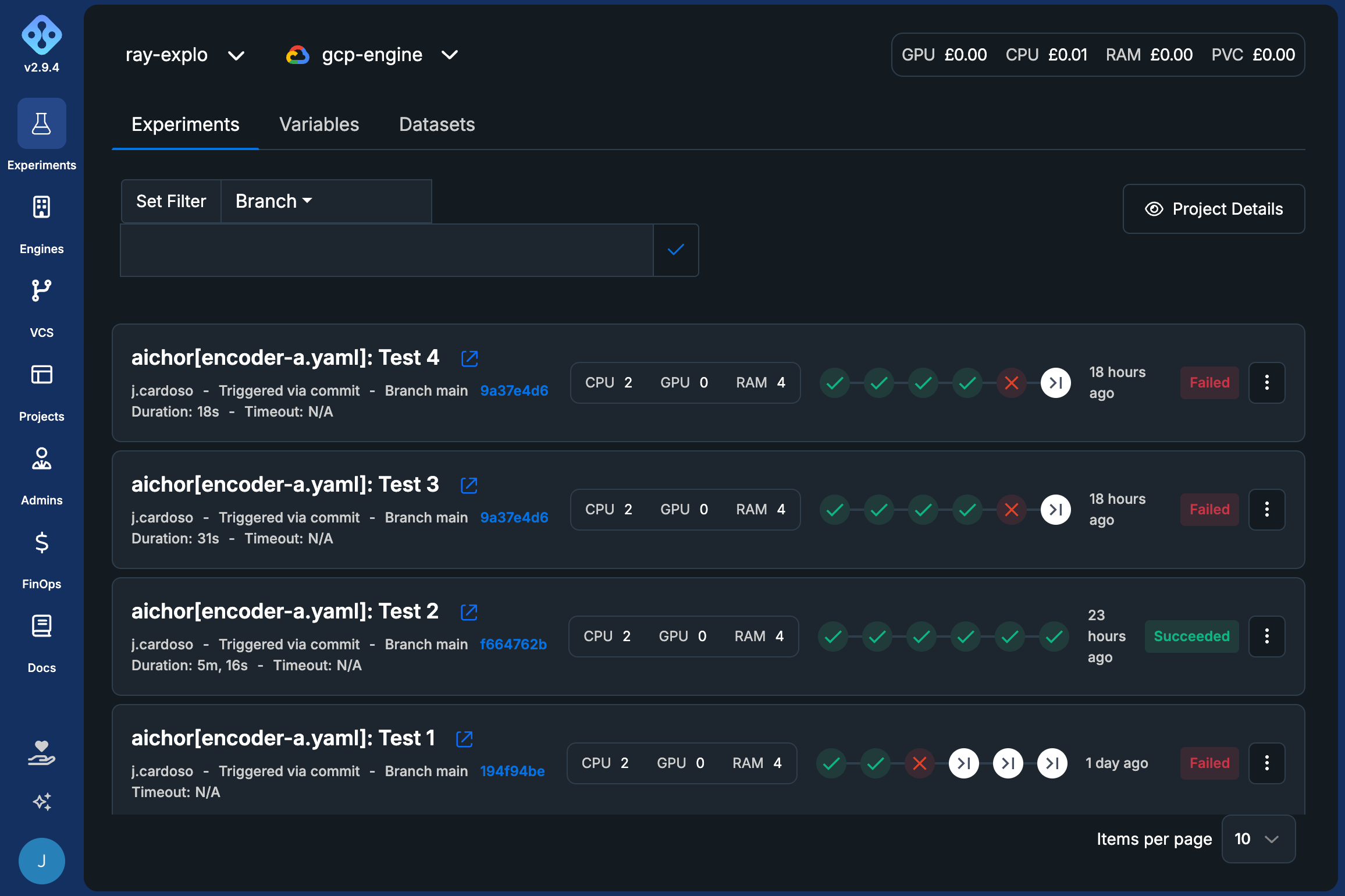Click the Failed badge of Test 3
This screenshot has height=896, width=1345.
[x=1209, y=510]
